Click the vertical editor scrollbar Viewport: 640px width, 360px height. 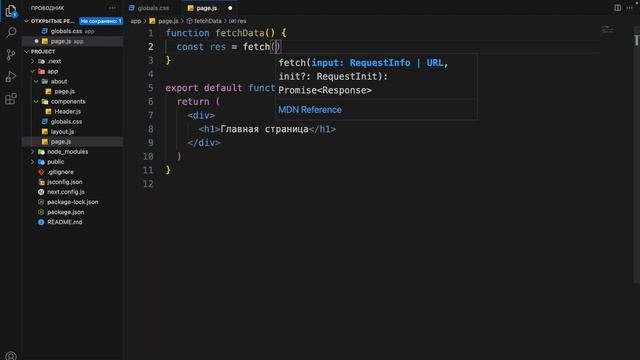coord(636,155)
